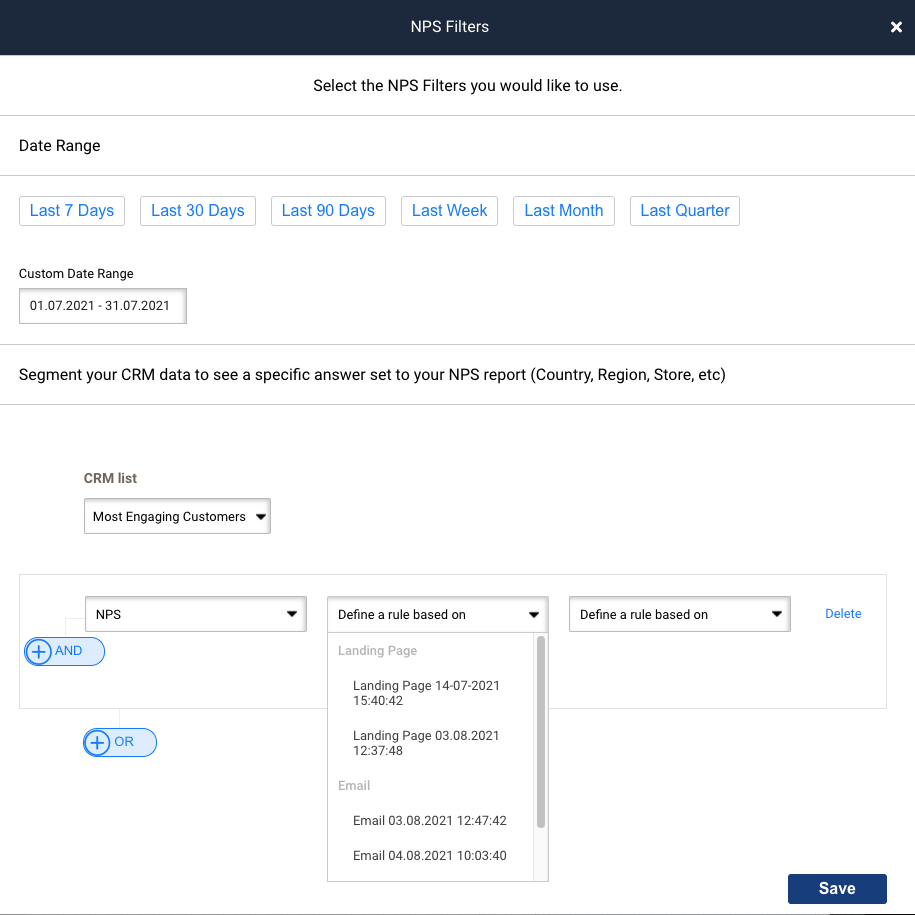
Task: Click the X to close NPS Filters
Action: pos(896,27)
